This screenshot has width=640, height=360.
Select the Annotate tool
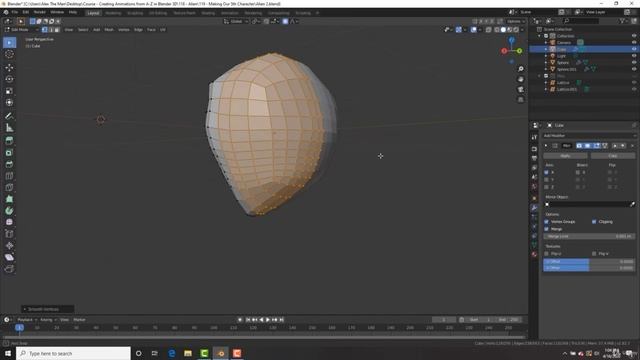tap(9, 116)
